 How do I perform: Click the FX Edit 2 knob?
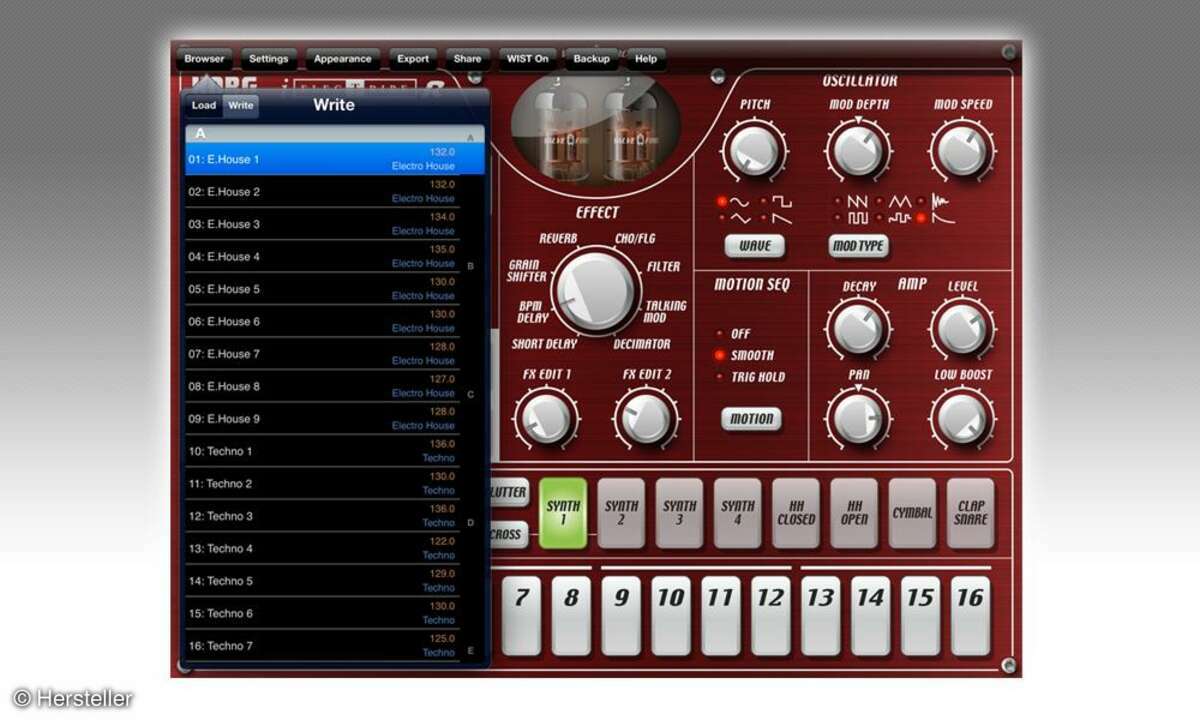click(x=645, y=418)
